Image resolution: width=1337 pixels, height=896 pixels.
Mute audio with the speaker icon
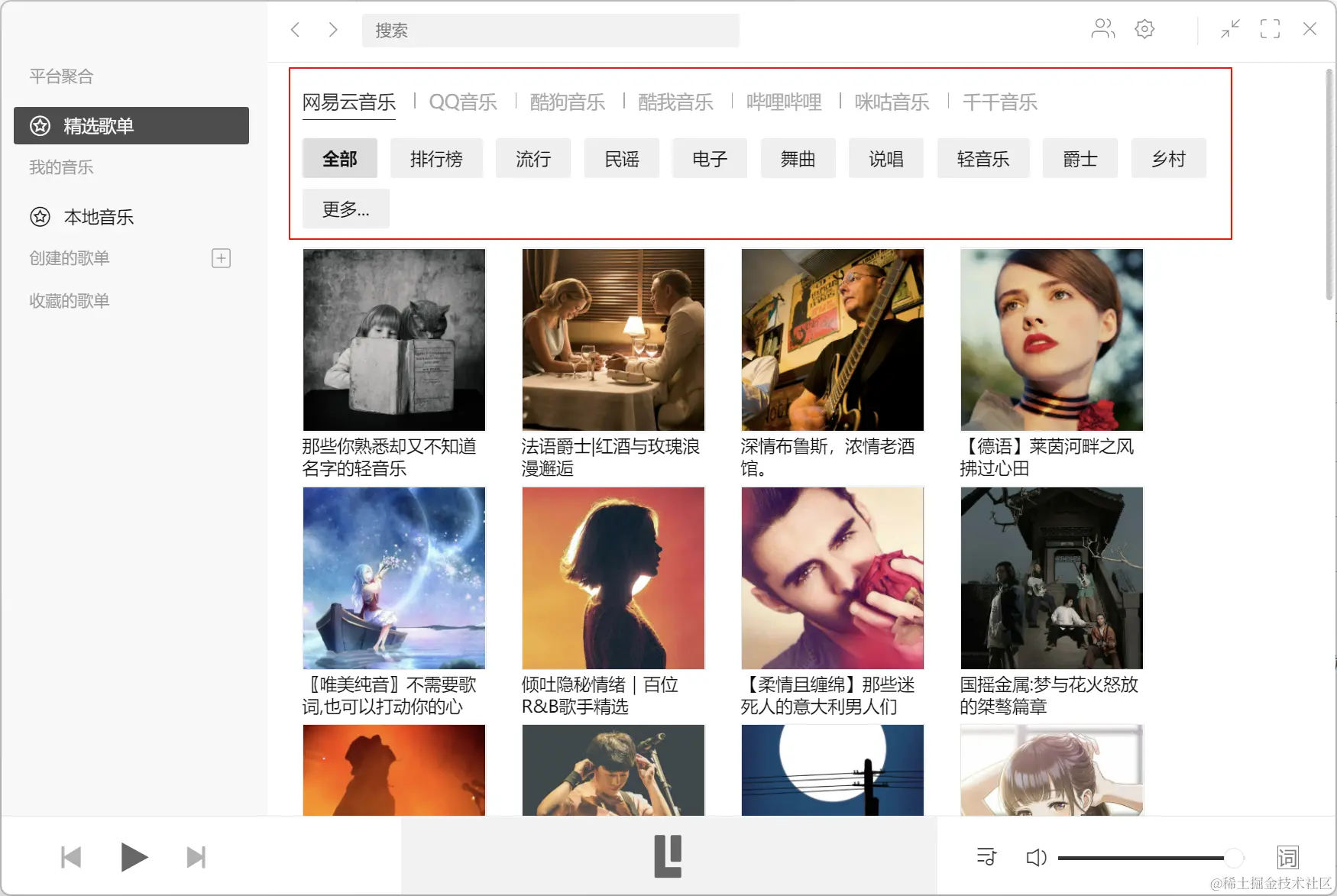pyautogui.click(x=1036, y=857)
